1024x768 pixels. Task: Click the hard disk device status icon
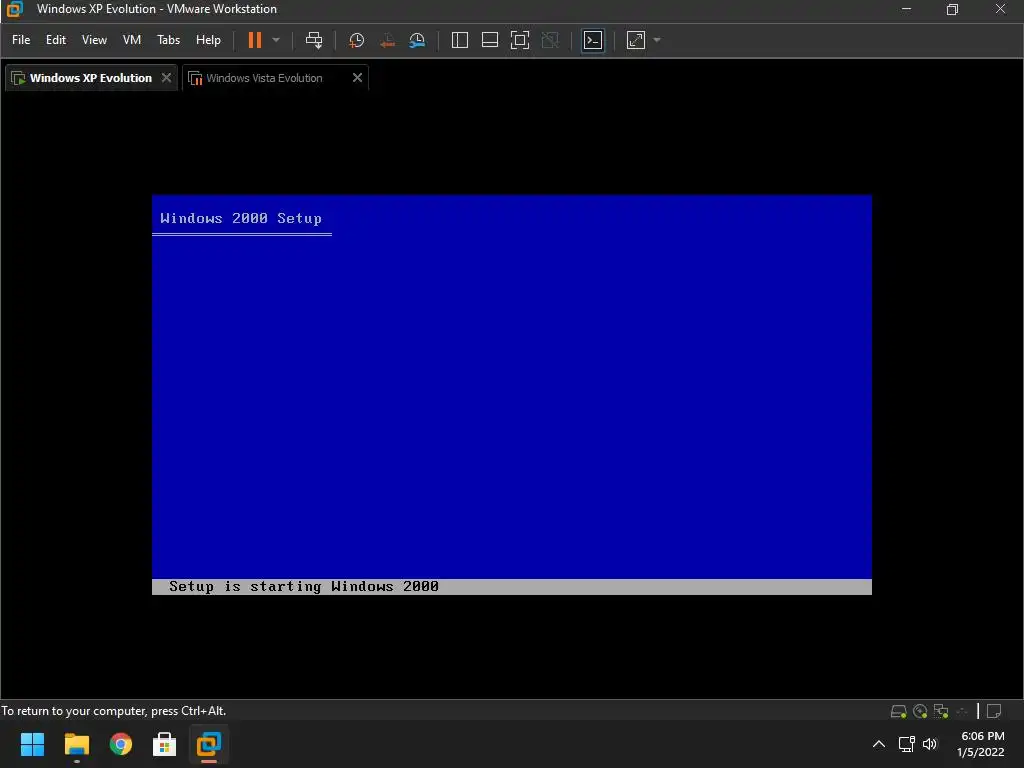tap(899, 711)
